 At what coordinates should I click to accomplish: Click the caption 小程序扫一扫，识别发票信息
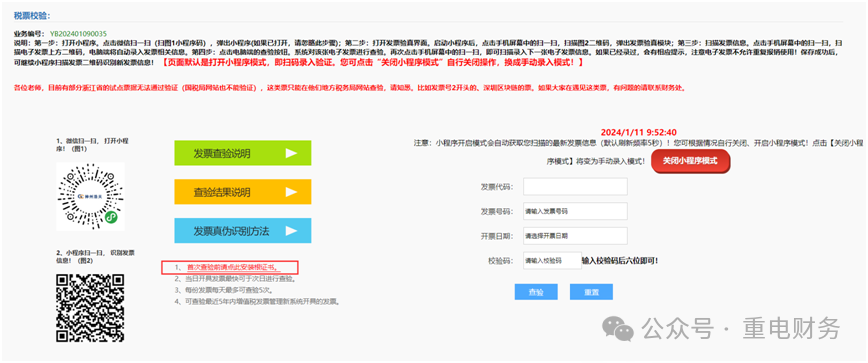click(95, 256)
